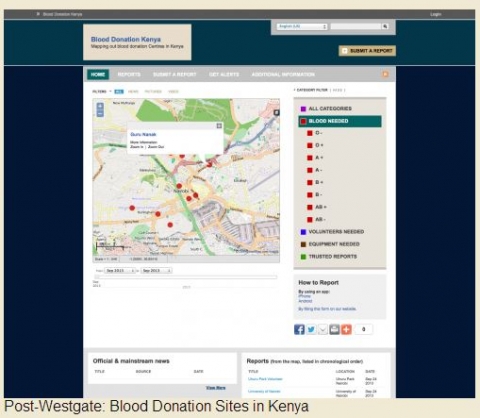
Task: Click the red marker west of Nyerere Road
Action: tap(132, 208)
